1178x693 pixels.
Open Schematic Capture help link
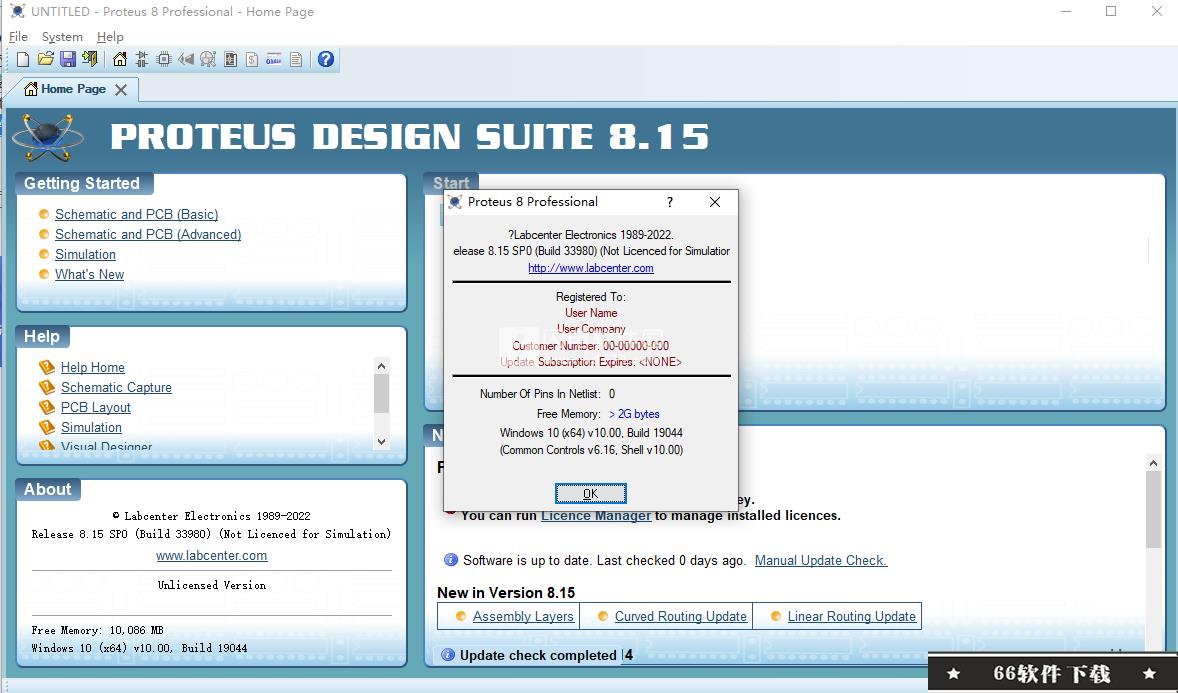tap(116, 387)
